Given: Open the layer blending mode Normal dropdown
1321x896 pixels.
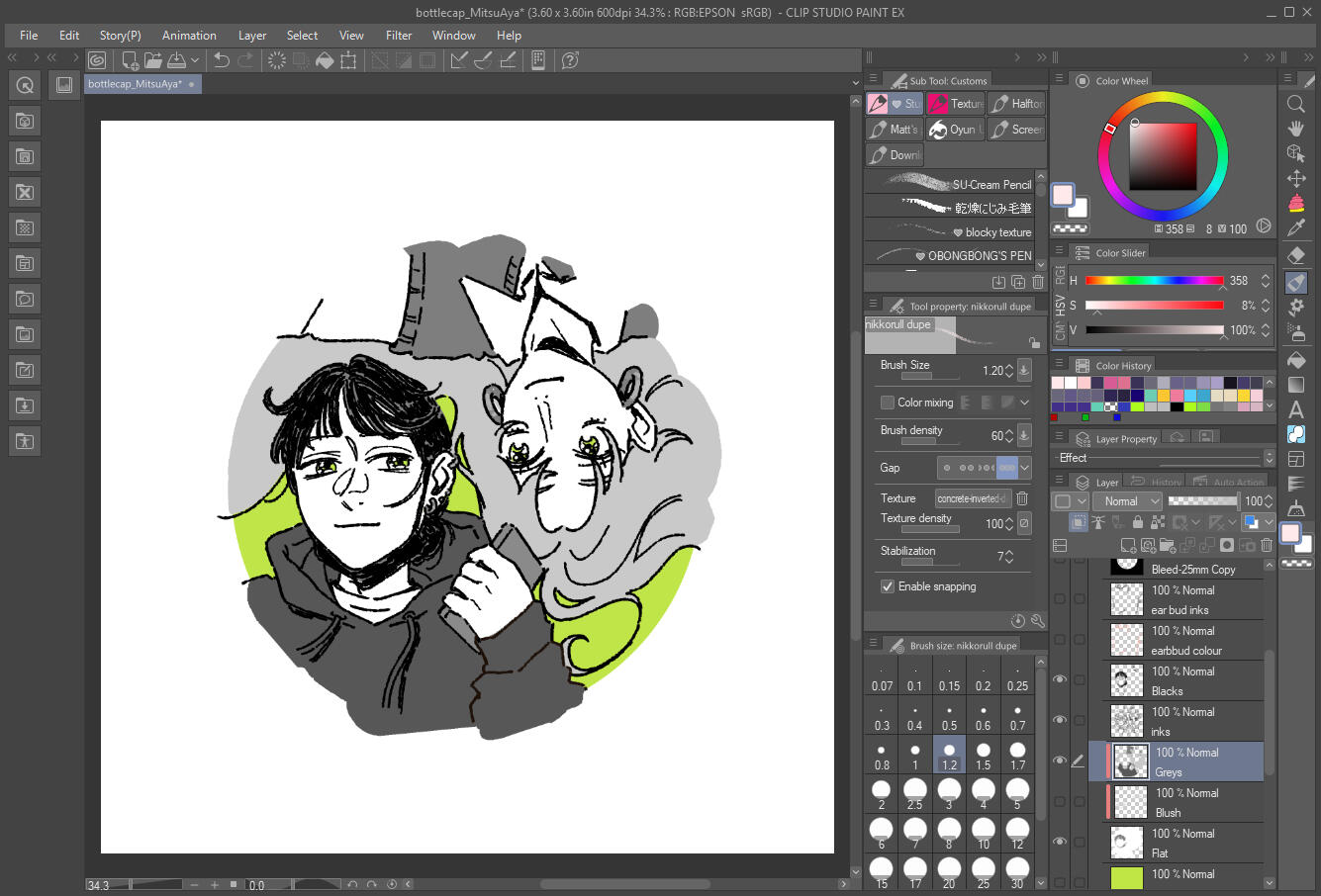Looking at the screenshot, I should (x=1127, y=500).
